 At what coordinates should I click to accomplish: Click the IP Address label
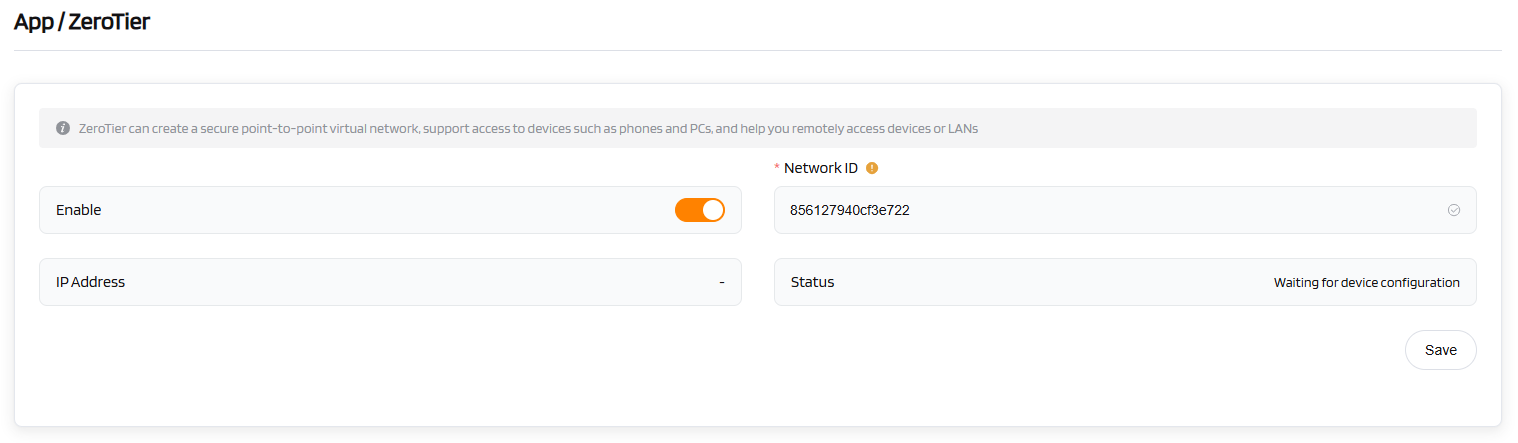(90, 282)
